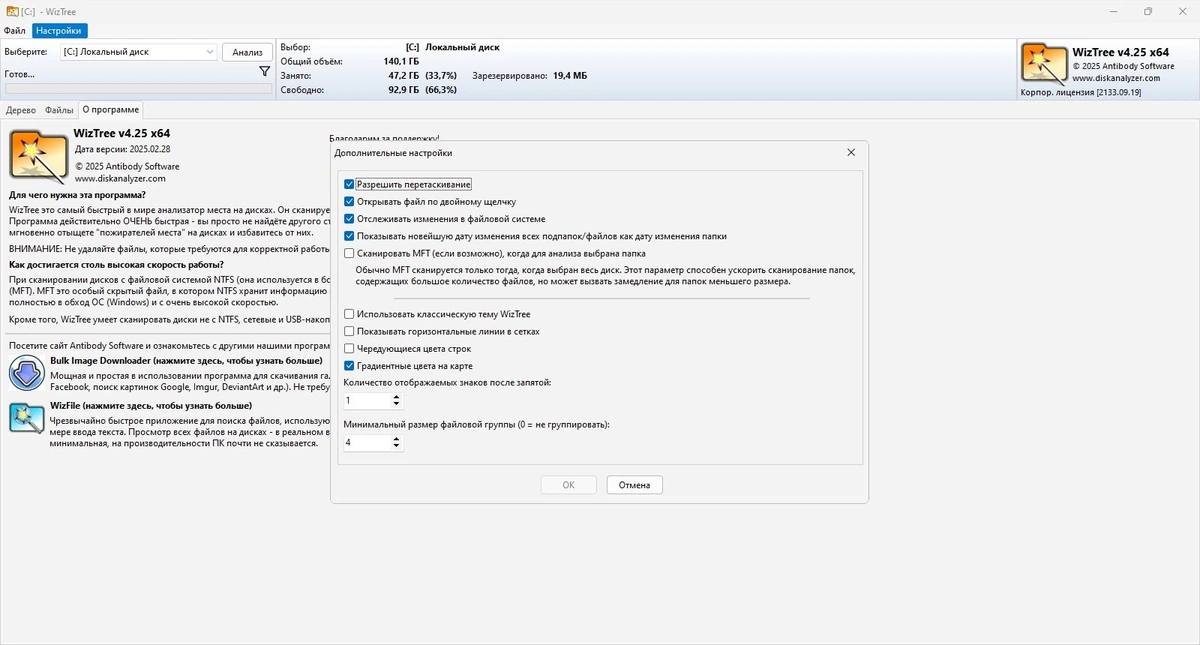Image resolution: width=1200 pixels, height=645 pixels.
Task: Click the decimal places input field
Action: (x=367, y=400)
